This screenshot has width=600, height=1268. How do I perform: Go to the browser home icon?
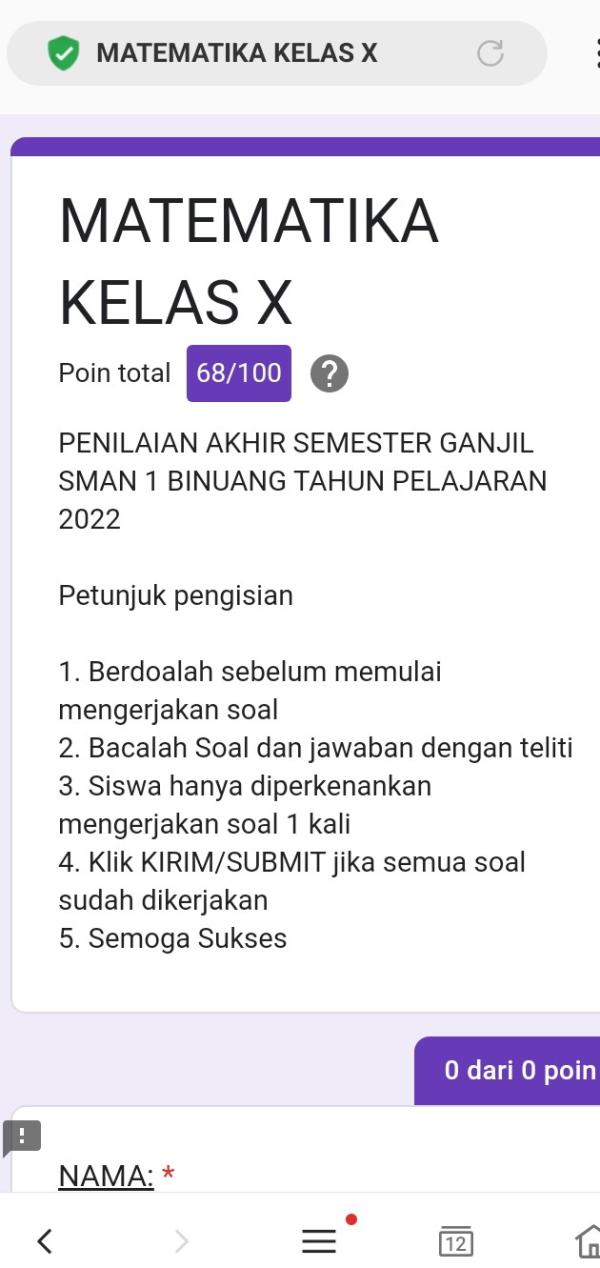tap(590, 1241)
